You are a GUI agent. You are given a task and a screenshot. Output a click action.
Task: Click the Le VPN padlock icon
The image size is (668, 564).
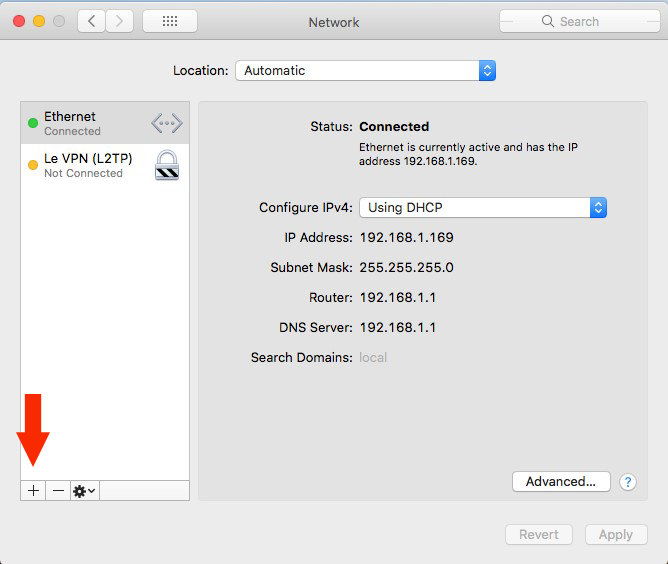[x=167, y=165]
